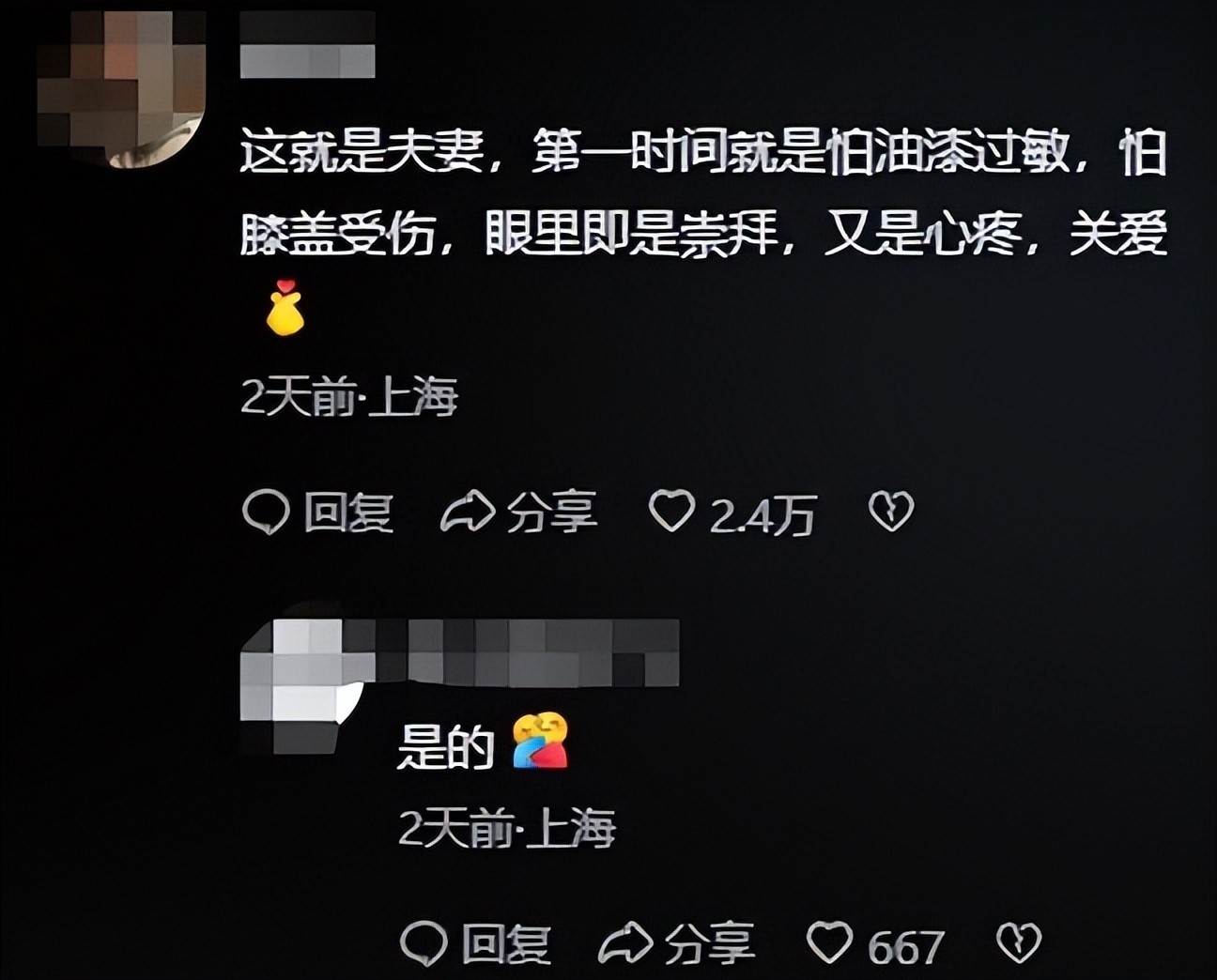Open the first commenter's pixelated avatar

click(x=122, y=89)
